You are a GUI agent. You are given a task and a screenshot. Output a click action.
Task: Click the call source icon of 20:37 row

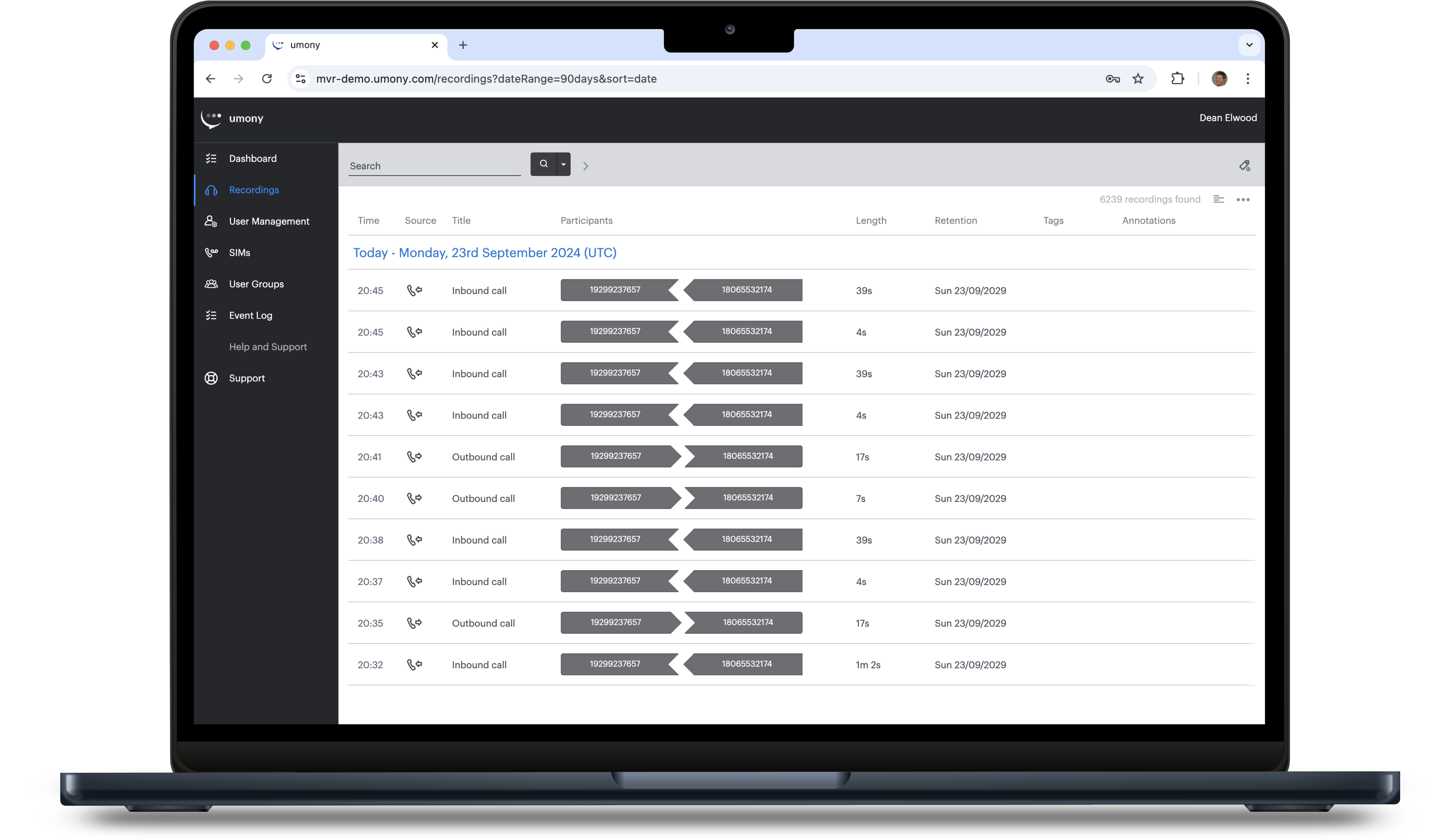[x=414, y=581]
